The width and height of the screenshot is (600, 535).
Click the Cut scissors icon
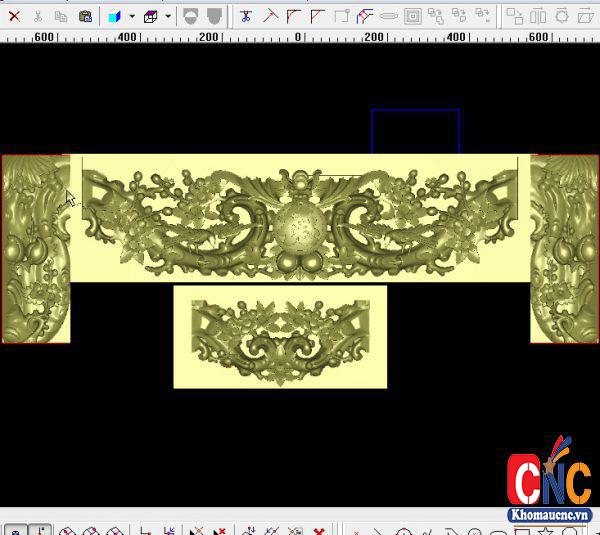coord(38,16)
